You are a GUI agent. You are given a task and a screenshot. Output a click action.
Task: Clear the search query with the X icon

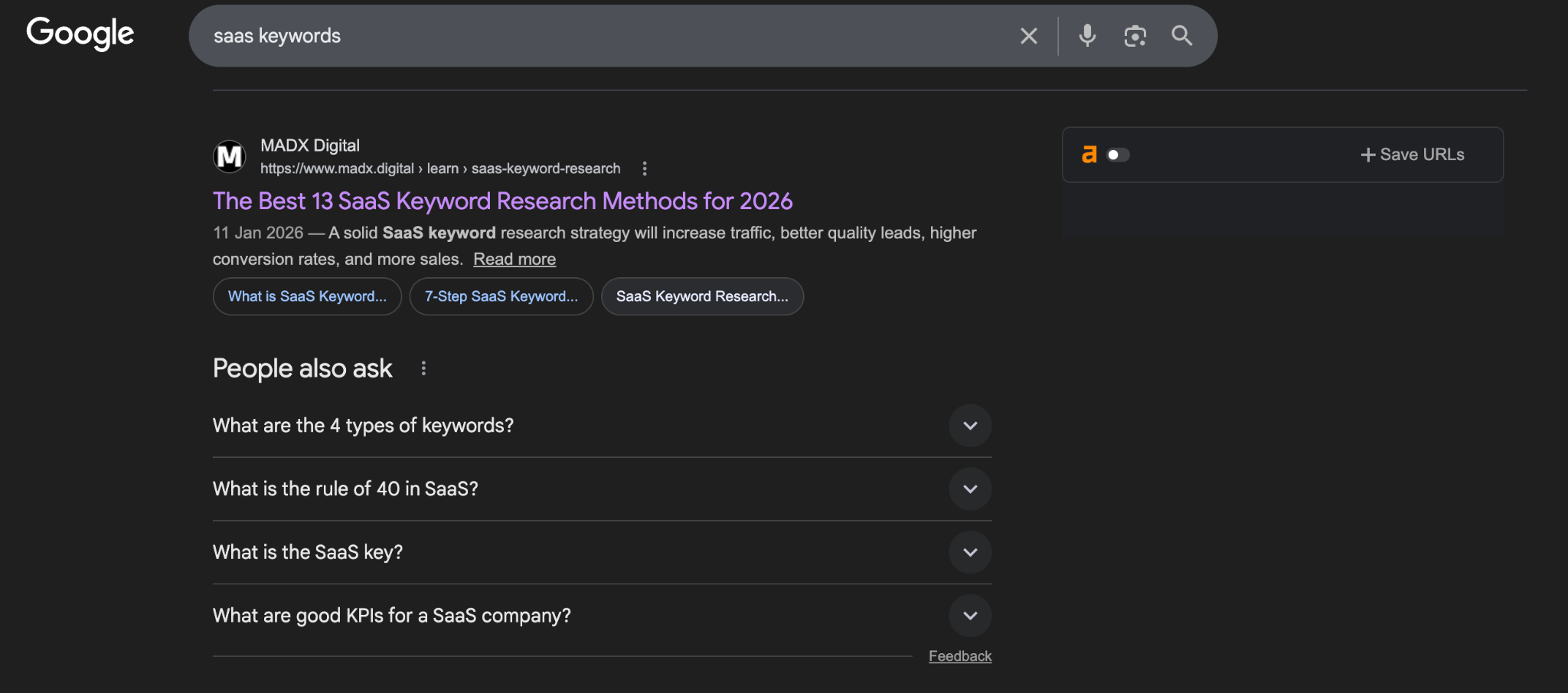(1027, 35)
